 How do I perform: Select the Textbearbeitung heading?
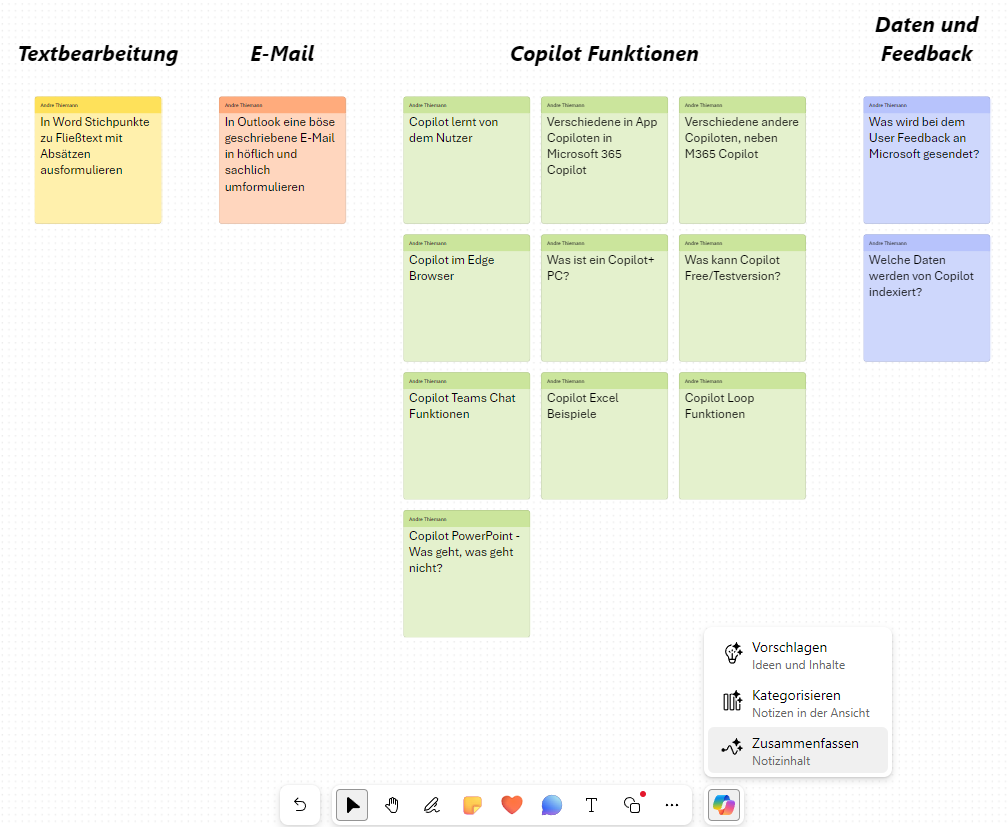point(98,54)
